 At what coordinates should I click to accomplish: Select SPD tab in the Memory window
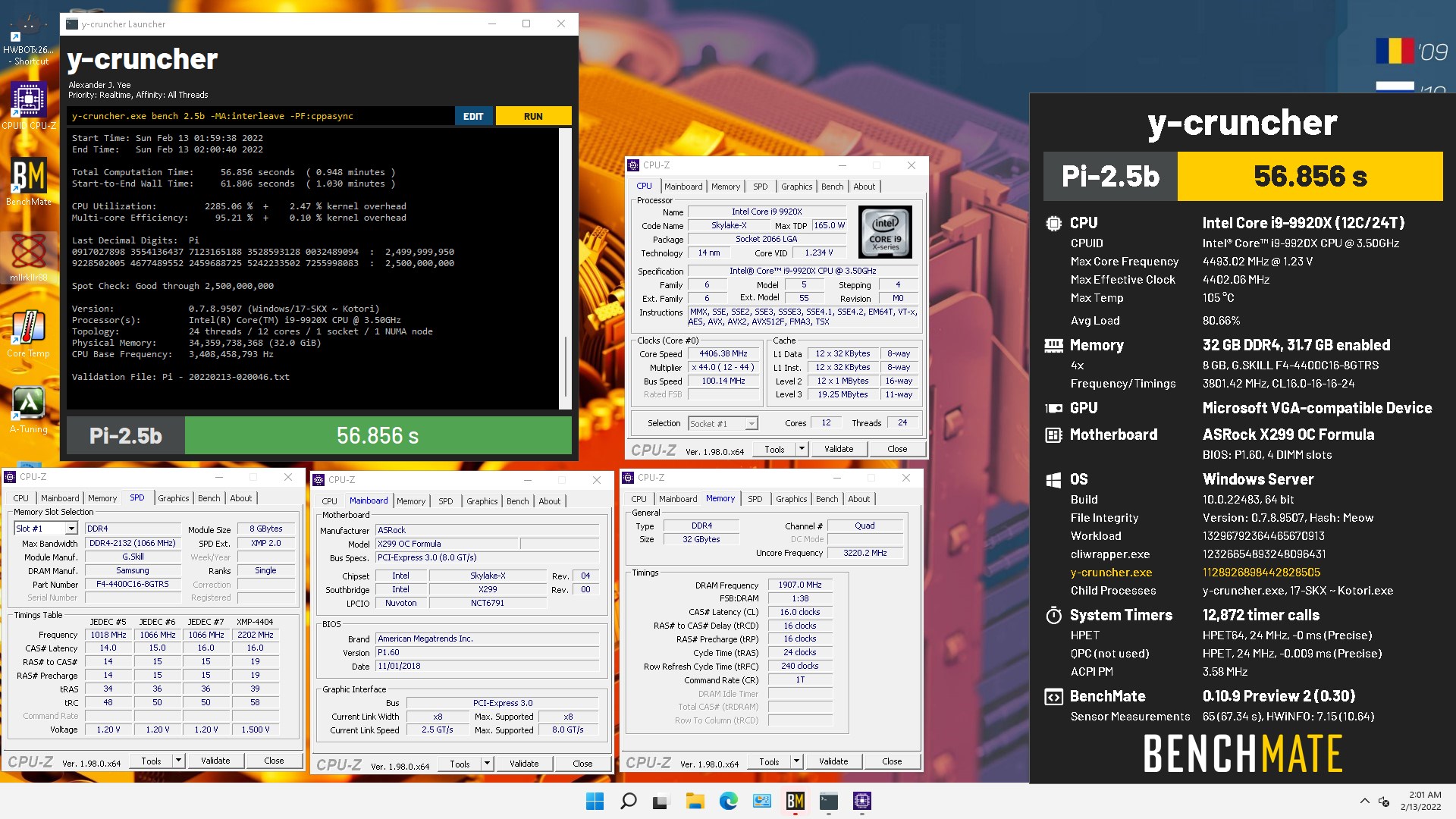pos(755,499)
